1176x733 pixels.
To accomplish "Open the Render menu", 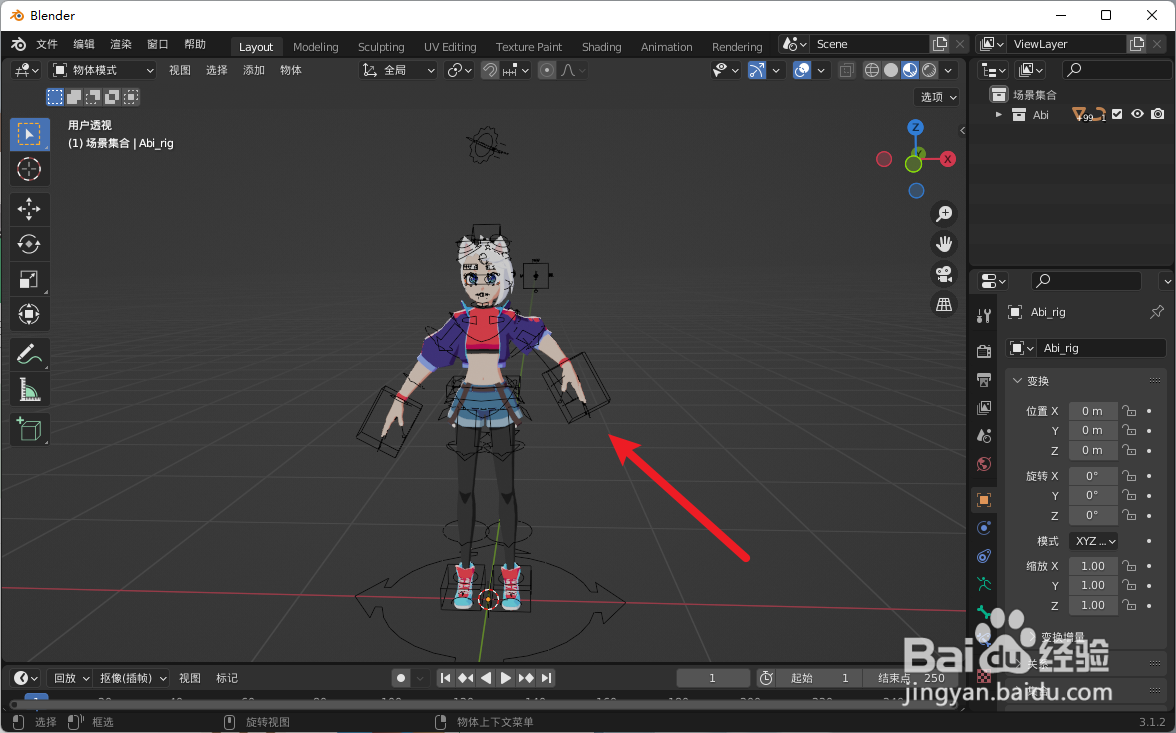I will [x=121, y=44].
